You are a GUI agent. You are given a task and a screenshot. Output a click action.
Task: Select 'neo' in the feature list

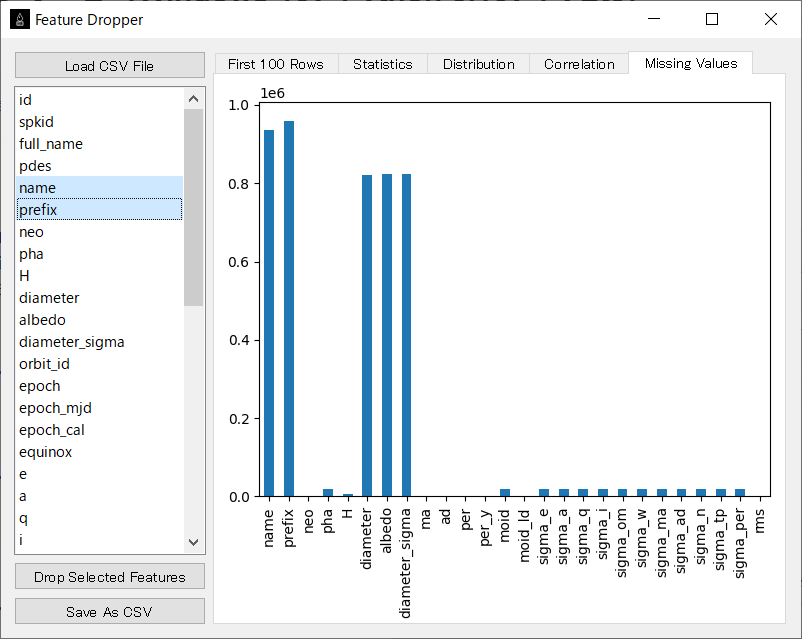pyautogui.click(x=100, y=232)
